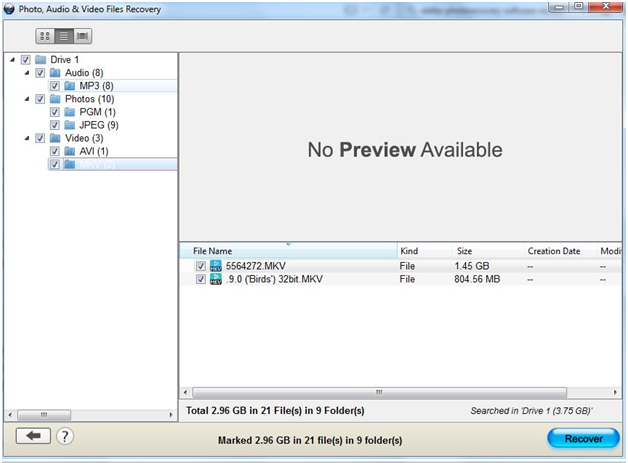Go back using the arrow button
The image size is (628, 463).
(33, 436)
